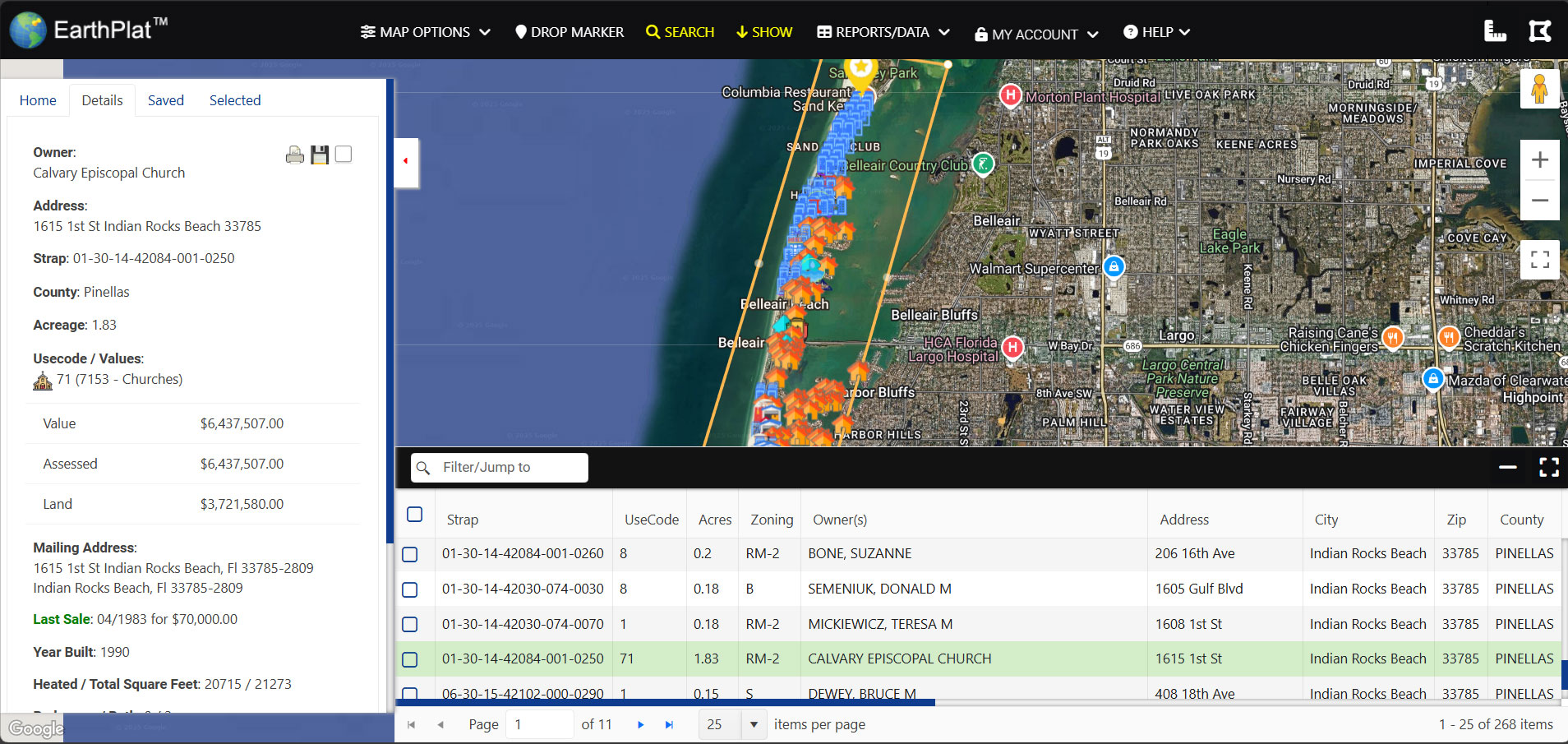Print the property details
The image size is (1568, 744).
pyautogui.click(x=295, y=155)
